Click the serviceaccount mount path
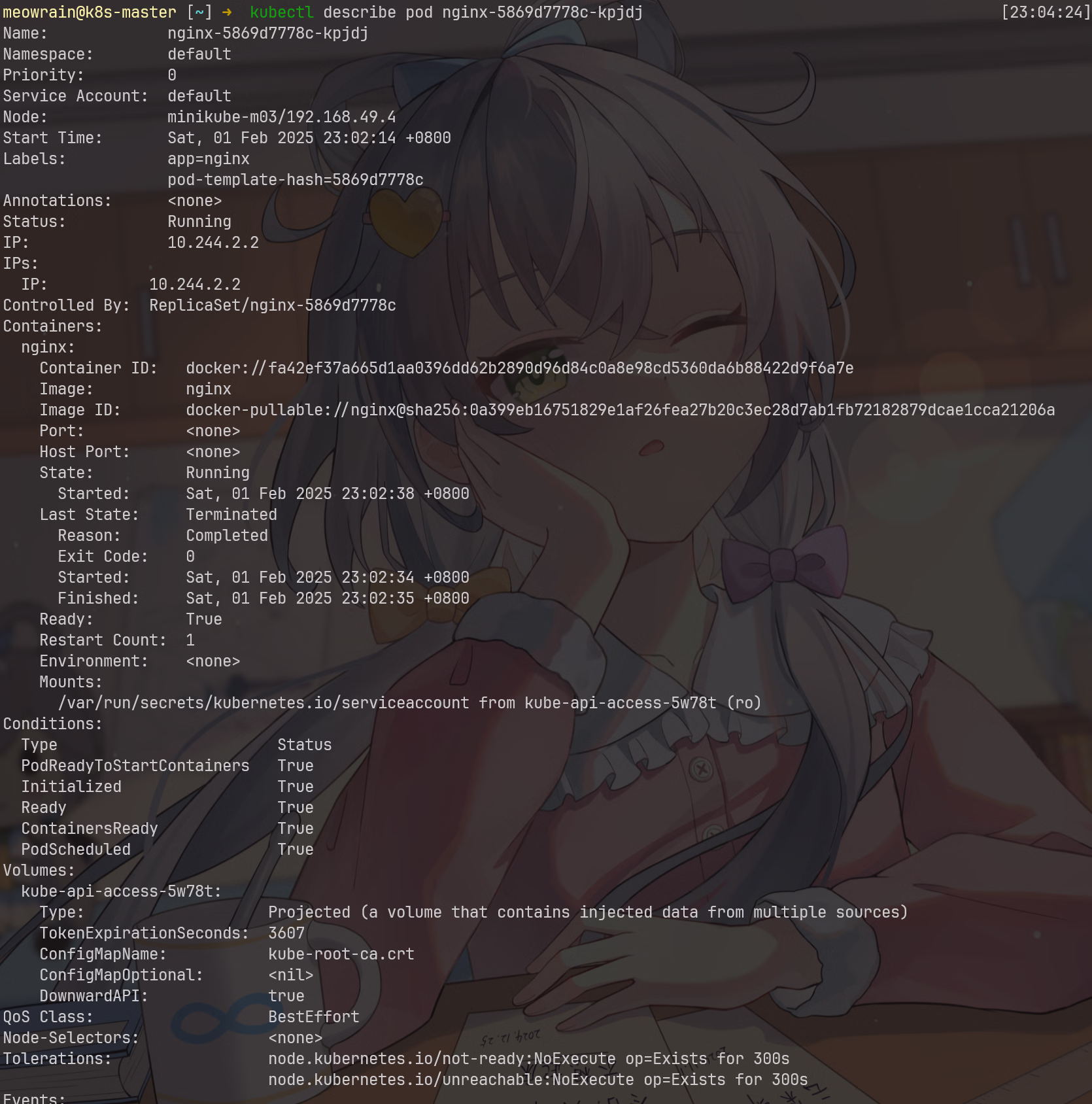This screenshot has height=1104, width=1092. click(264, 703)
